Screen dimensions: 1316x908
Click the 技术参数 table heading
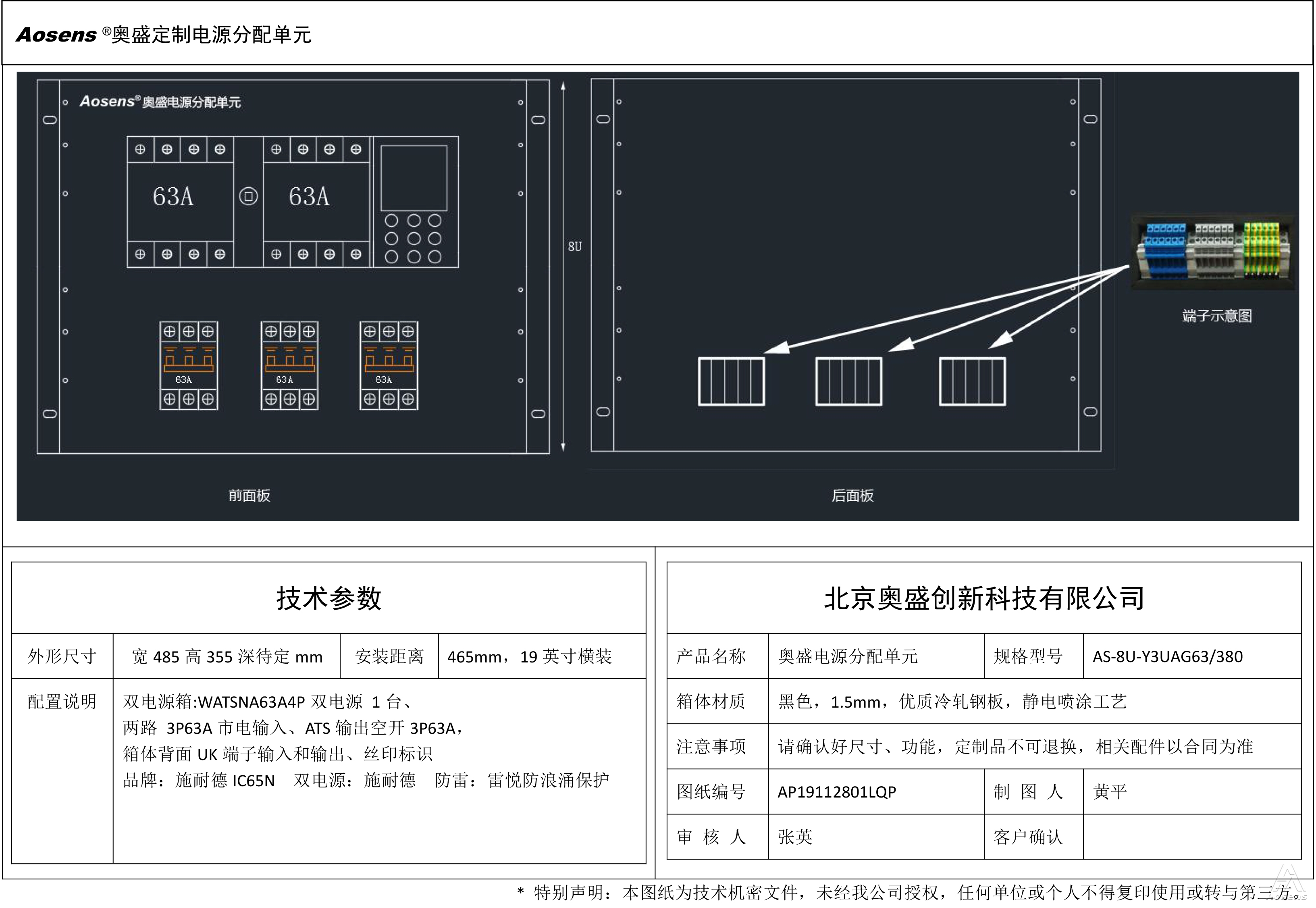coord(329,598)
